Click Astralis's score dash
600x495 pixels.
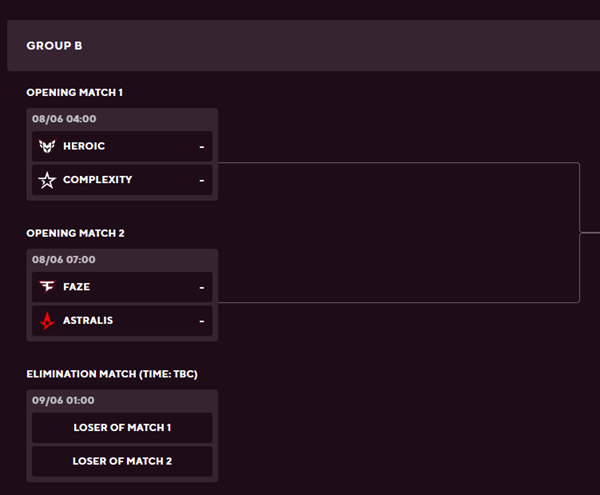202,321
